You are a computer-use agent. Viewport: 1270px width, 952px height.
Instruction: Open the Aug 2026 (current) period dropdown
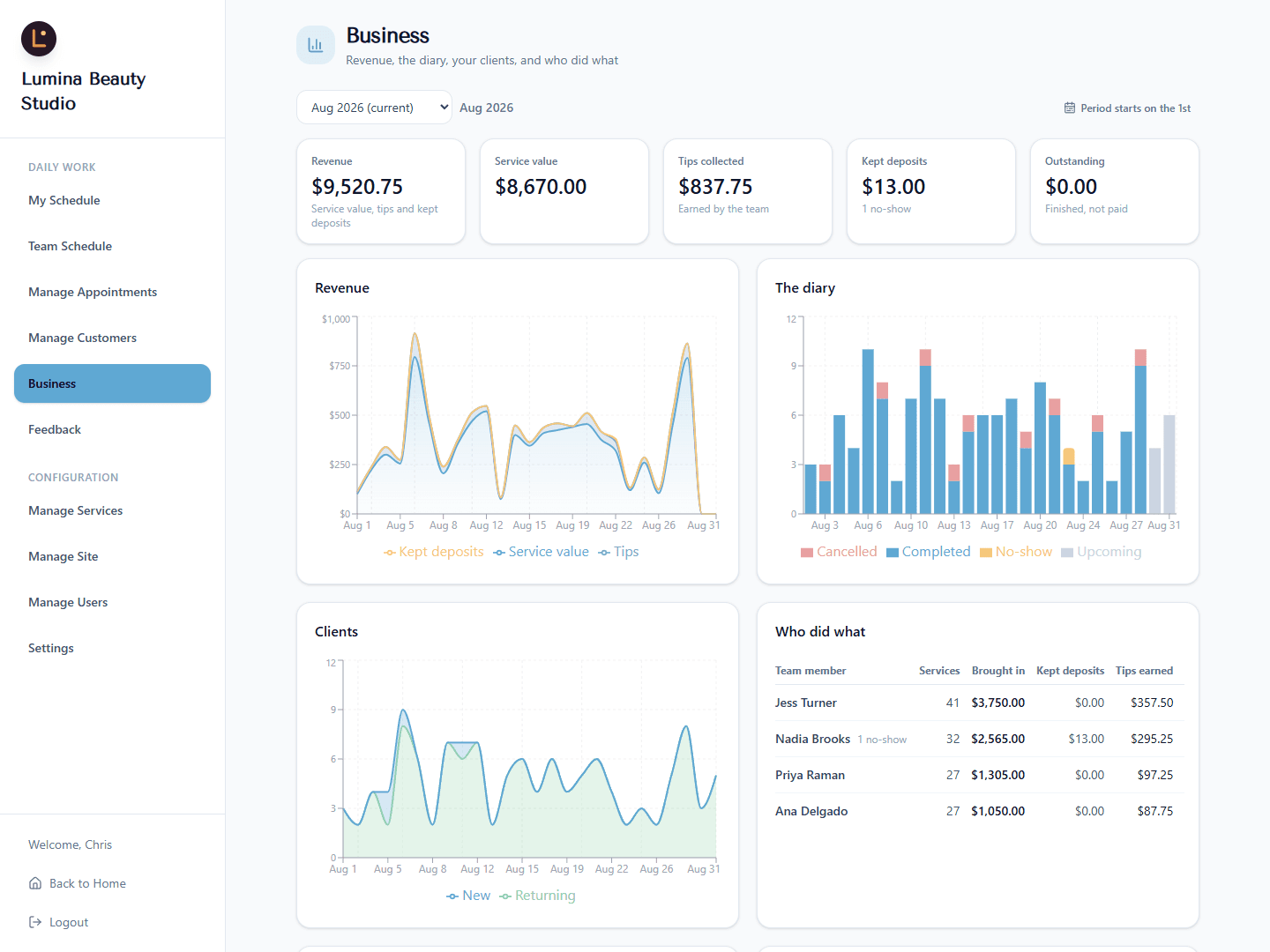(x=374, y=108)
